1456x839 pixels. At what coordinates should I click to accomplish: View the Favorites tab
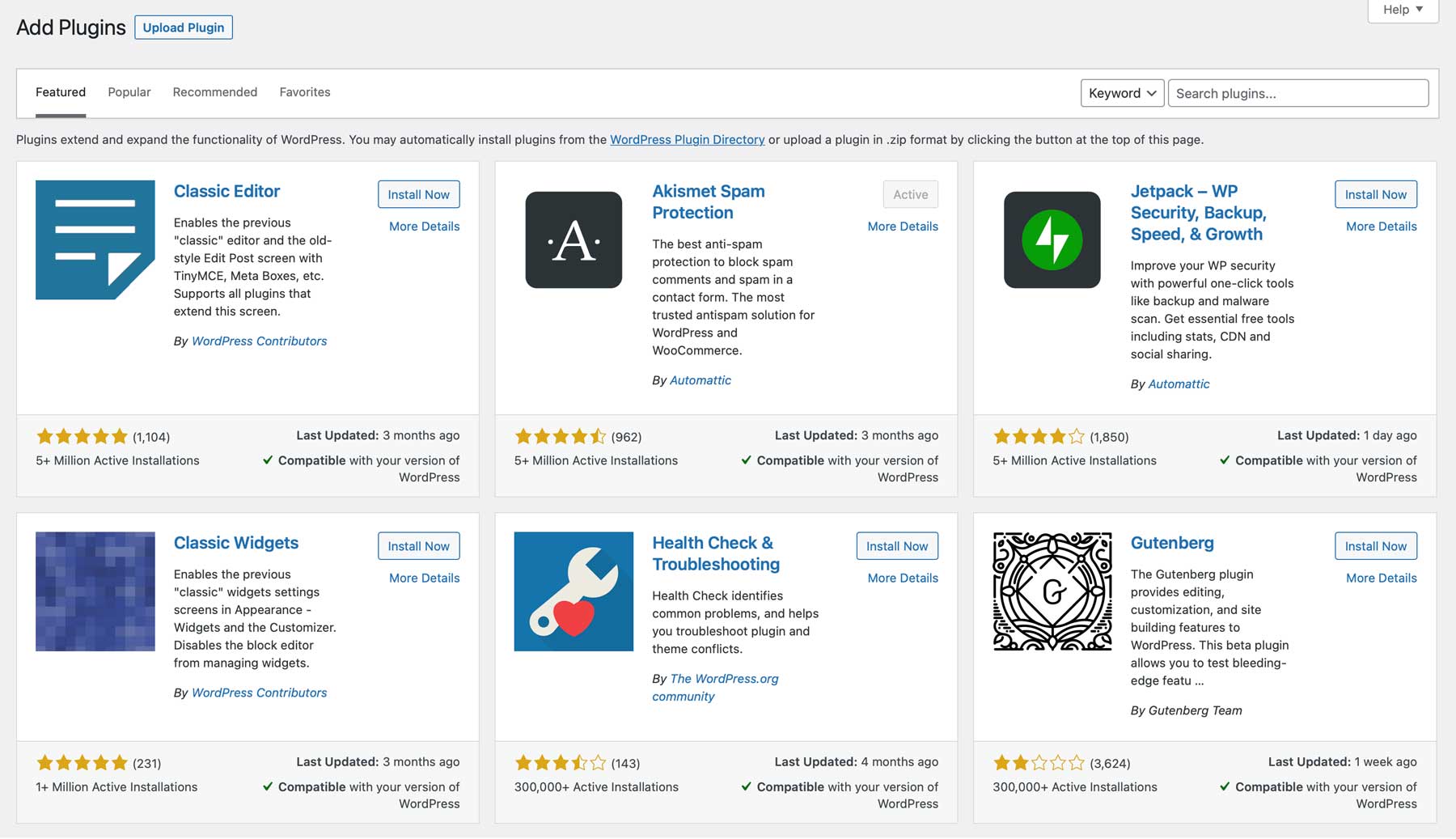coord(304,91)
